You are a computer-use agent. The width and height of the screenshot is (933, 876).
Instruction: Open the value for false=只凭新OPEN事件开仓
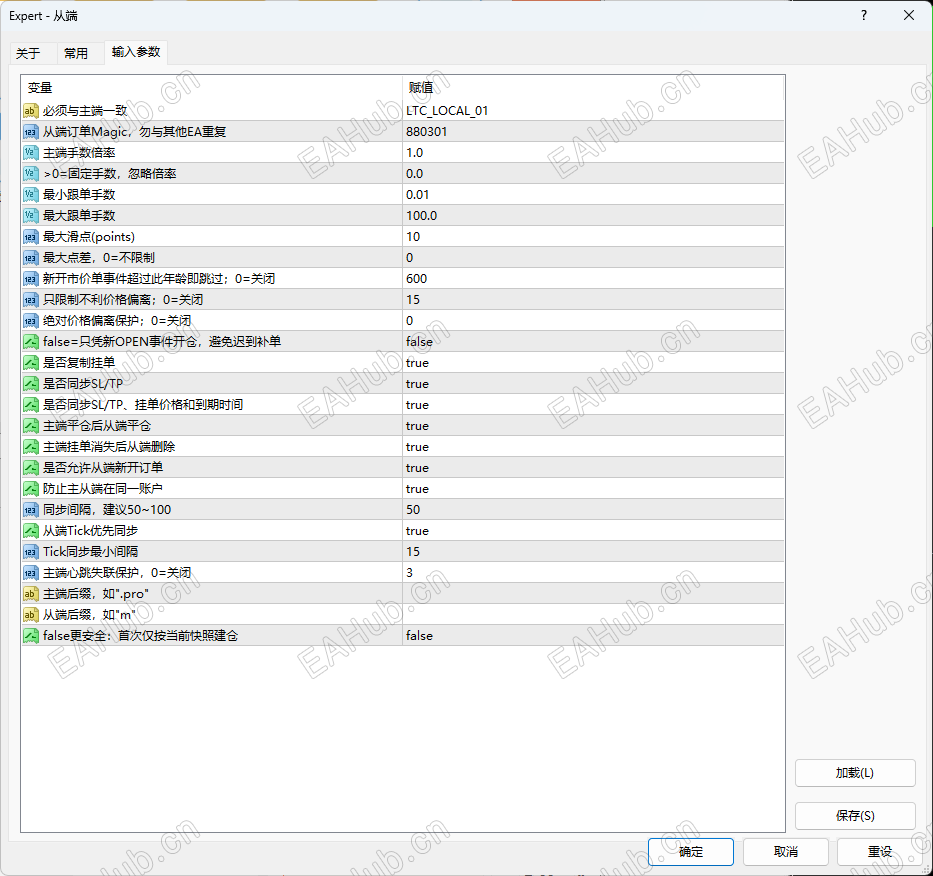click(593, 342)
